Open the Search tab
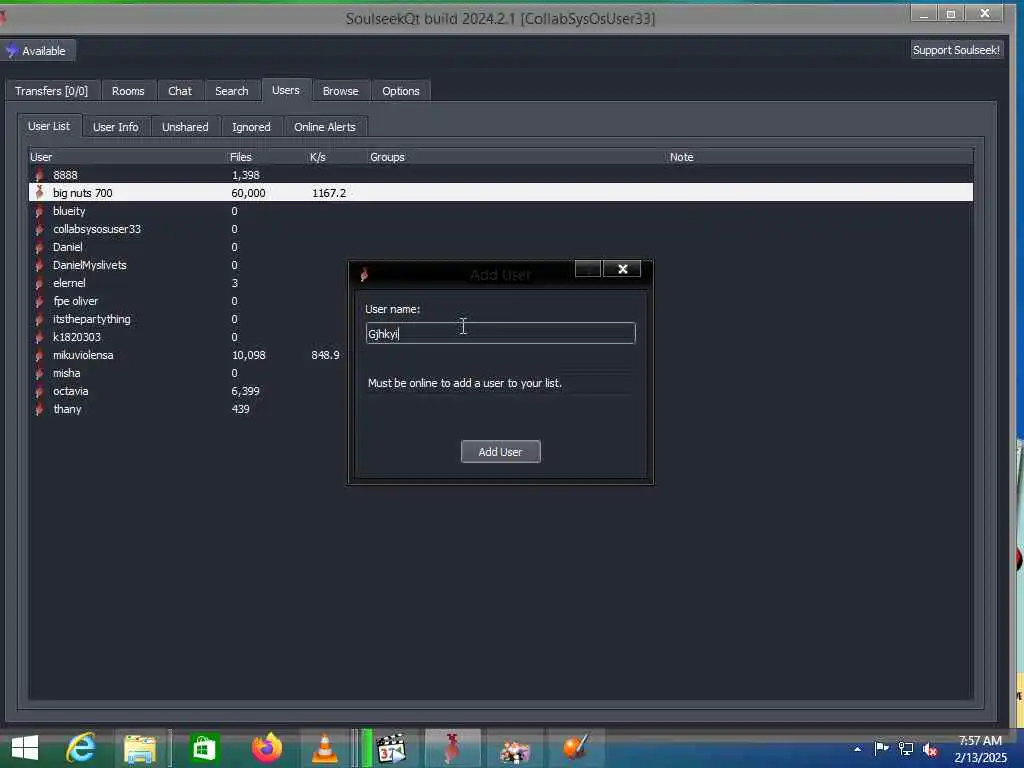Screen dimensions: 1024x768 click(232, 91)
